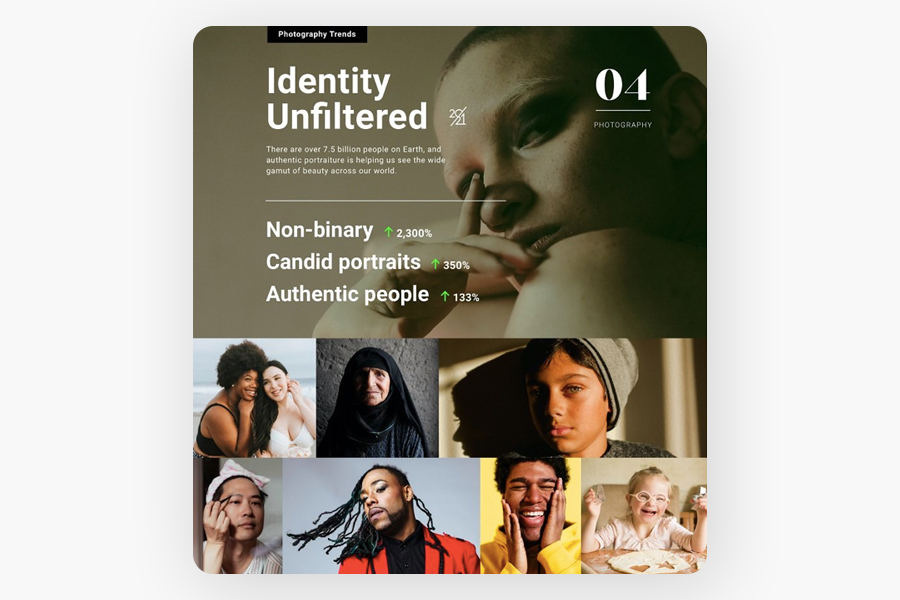The height and width of the screenshot is (600, 900).
Task: Open the red jacket dreadlocks portrait
Action: click(381, 516)
